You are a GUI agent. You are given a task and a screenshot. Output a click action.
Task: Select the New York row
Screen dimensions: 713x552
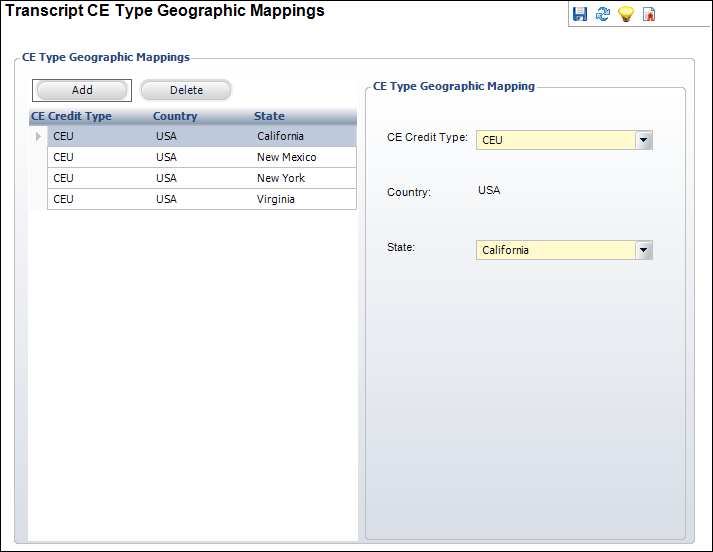click(x=202, y=178)
